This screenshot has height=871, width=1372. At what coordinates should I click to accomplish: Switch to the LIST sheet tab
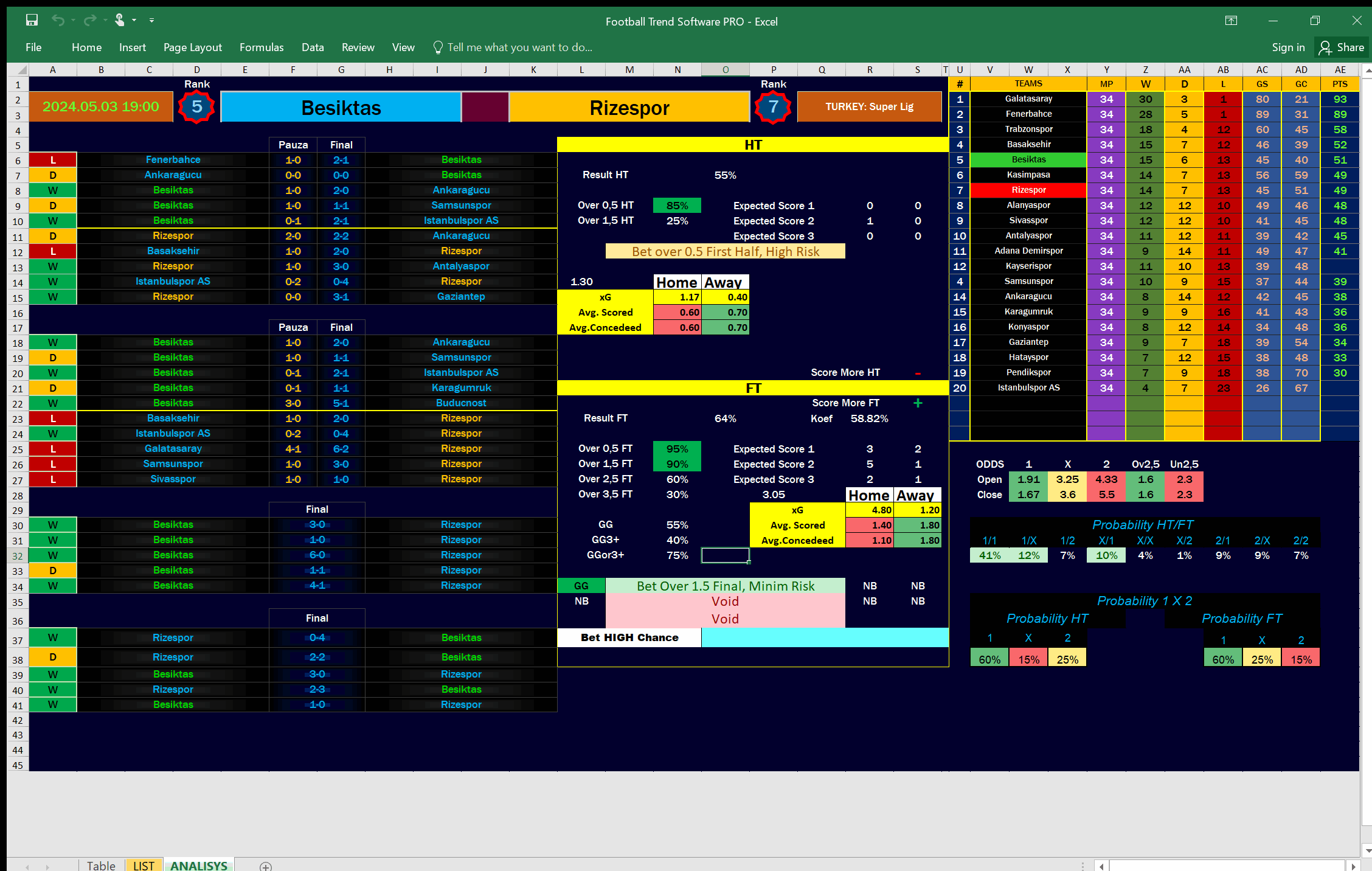click(x=144, y=866)
